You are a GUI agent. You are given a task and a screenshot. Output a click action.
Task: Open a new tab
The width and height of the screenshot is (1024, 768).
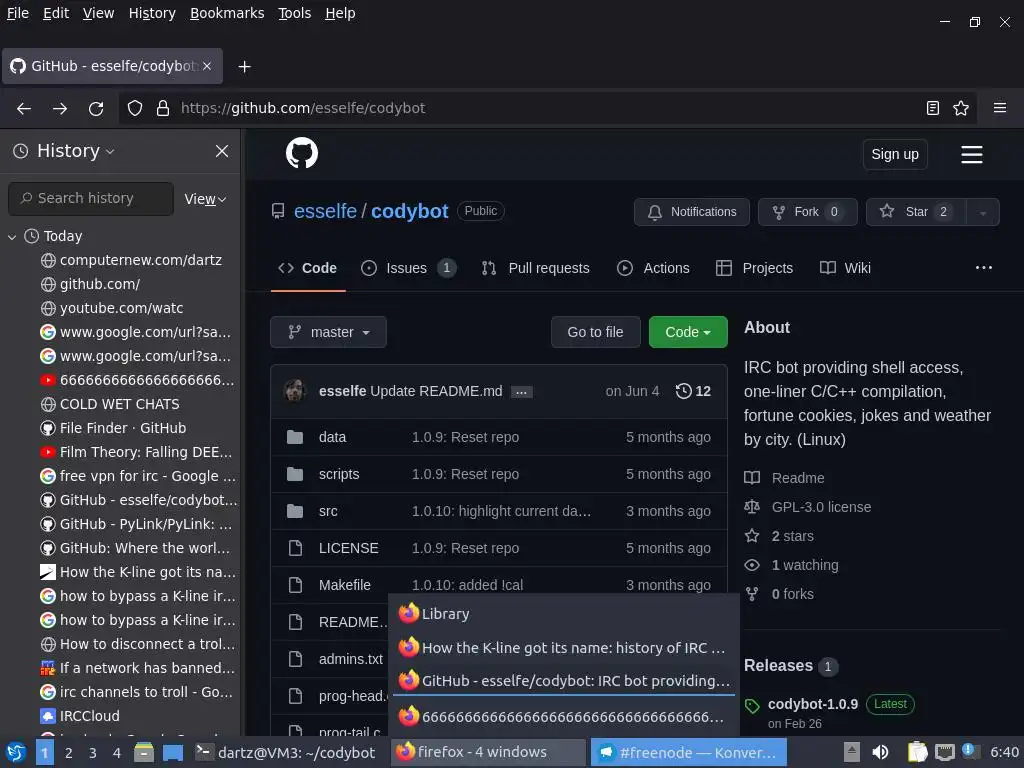point(244,67)
